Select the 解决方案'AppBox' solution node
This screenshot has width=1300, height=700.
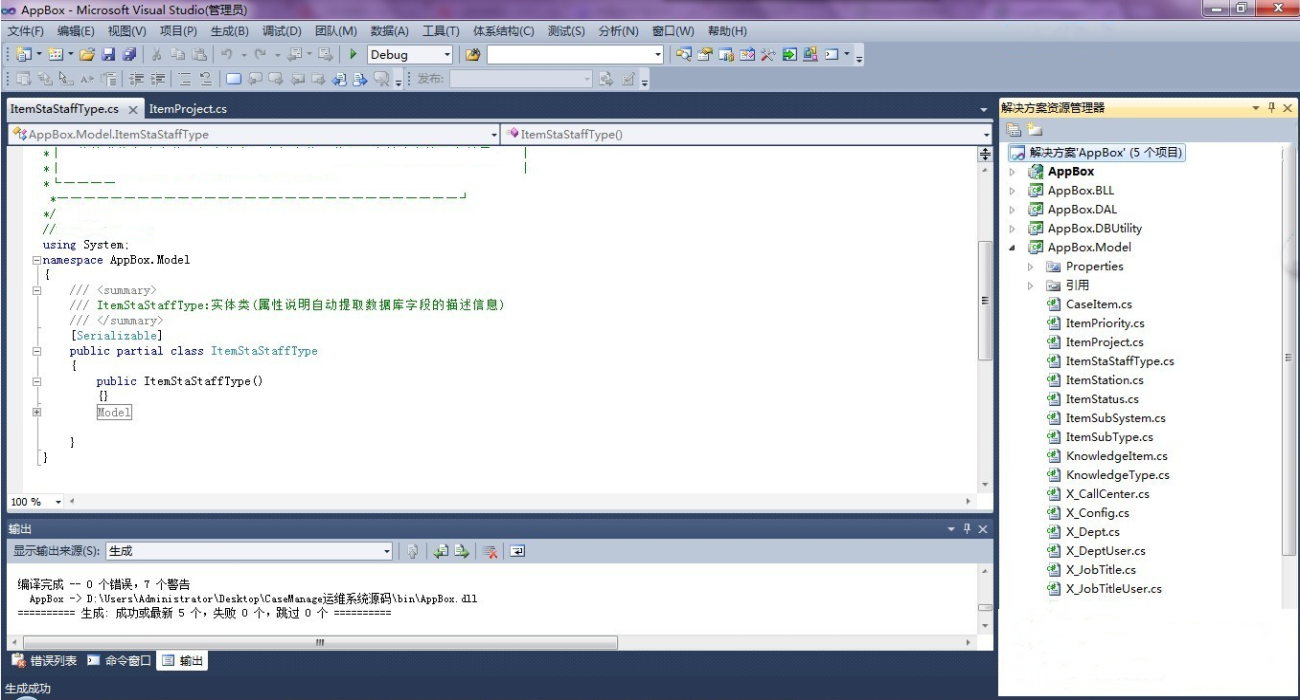[1096, 153]
